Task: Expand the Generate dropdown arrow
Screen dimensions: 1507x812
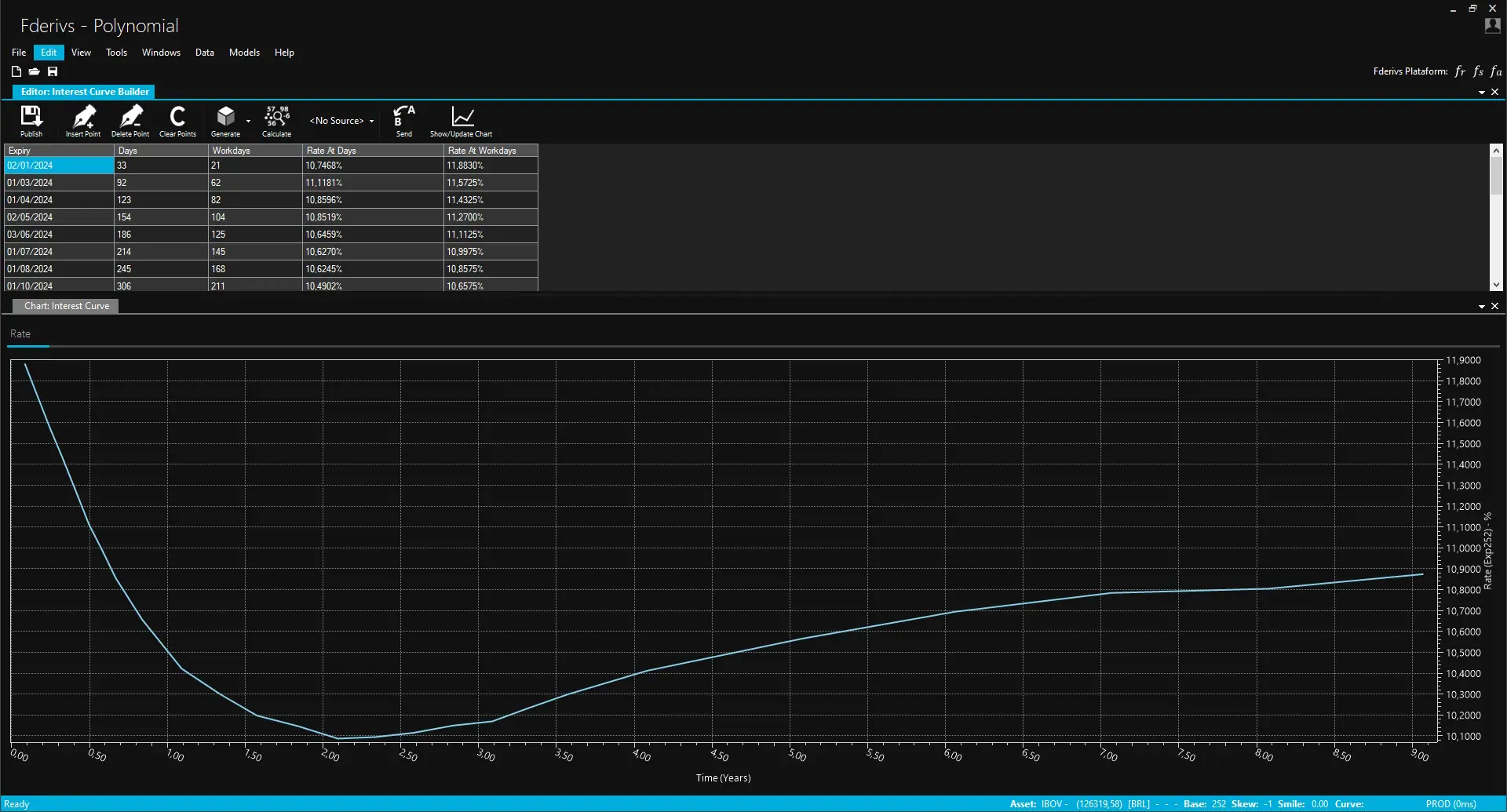Action: (248, 122)
